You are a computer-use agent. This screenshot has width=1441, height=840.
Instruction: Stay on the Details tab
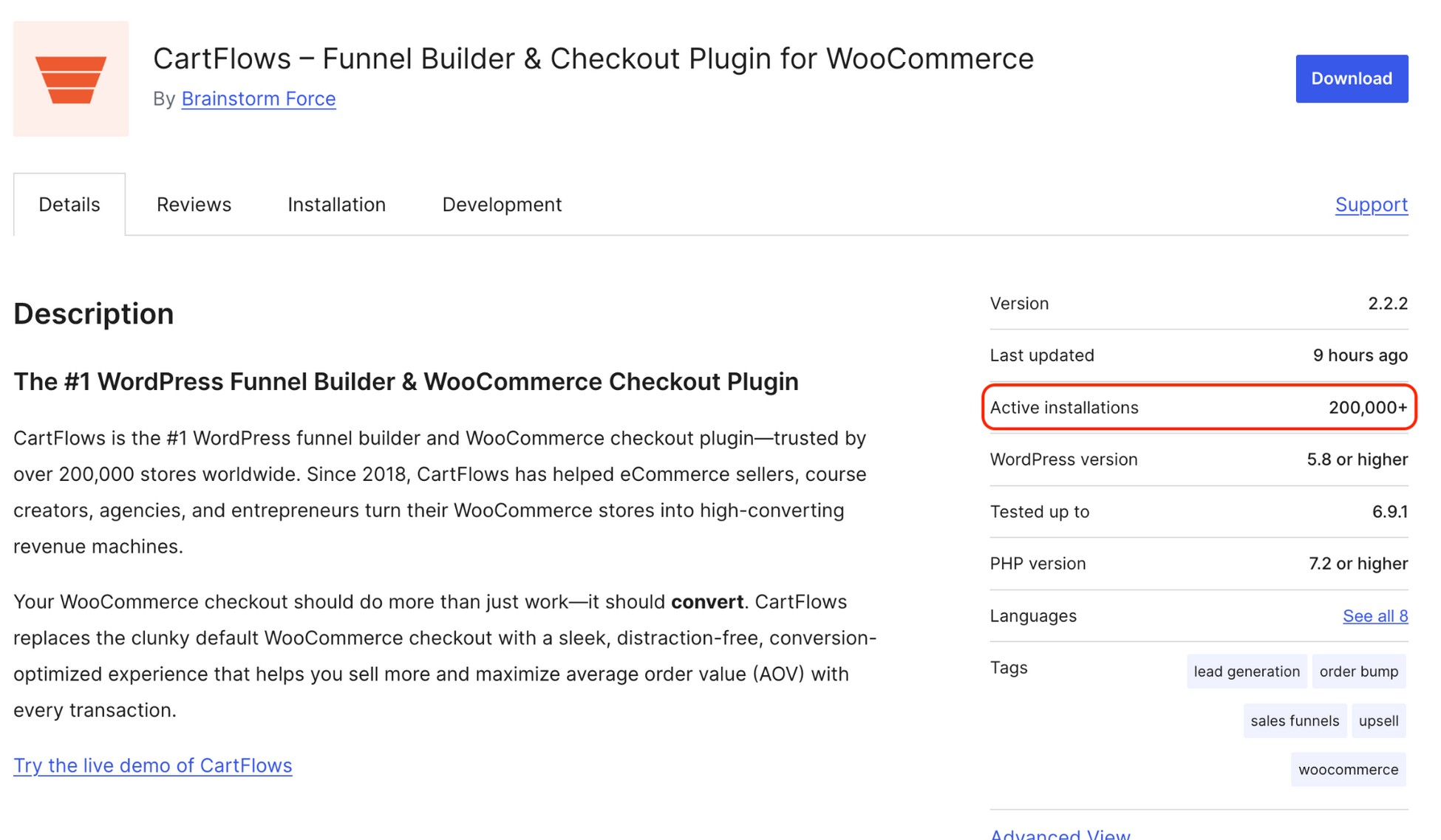[69, 204]
